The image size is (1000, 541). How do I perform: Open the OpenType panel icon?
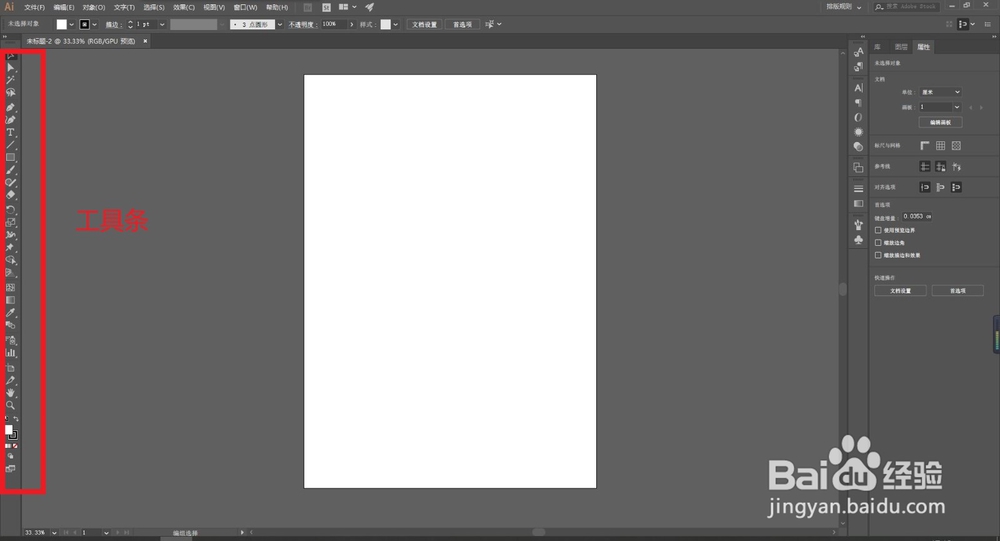click(x=858, y=117)
